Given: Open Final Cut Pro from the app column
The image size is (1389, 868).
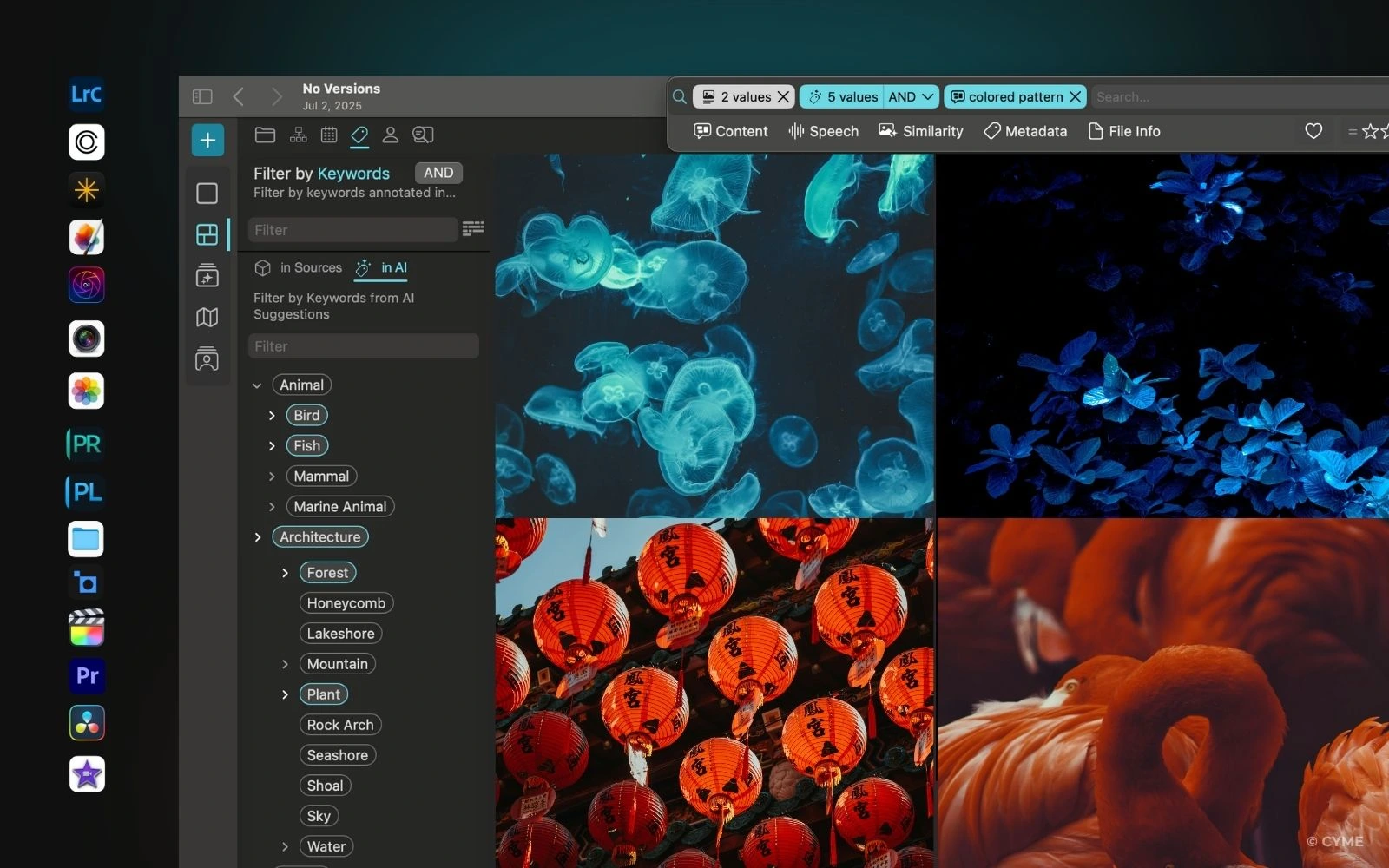Looking at the screenshot, I should tap(87, 628).
